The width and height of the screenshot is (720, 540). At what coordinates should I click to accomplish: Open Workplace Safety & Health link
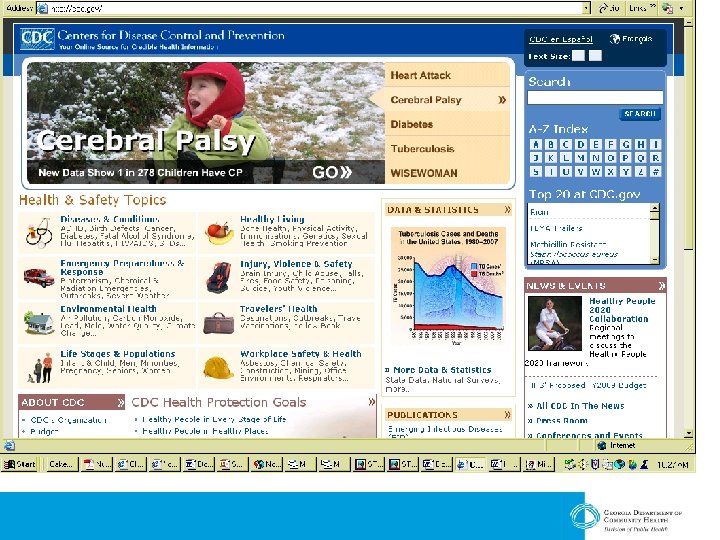(301, 354)
